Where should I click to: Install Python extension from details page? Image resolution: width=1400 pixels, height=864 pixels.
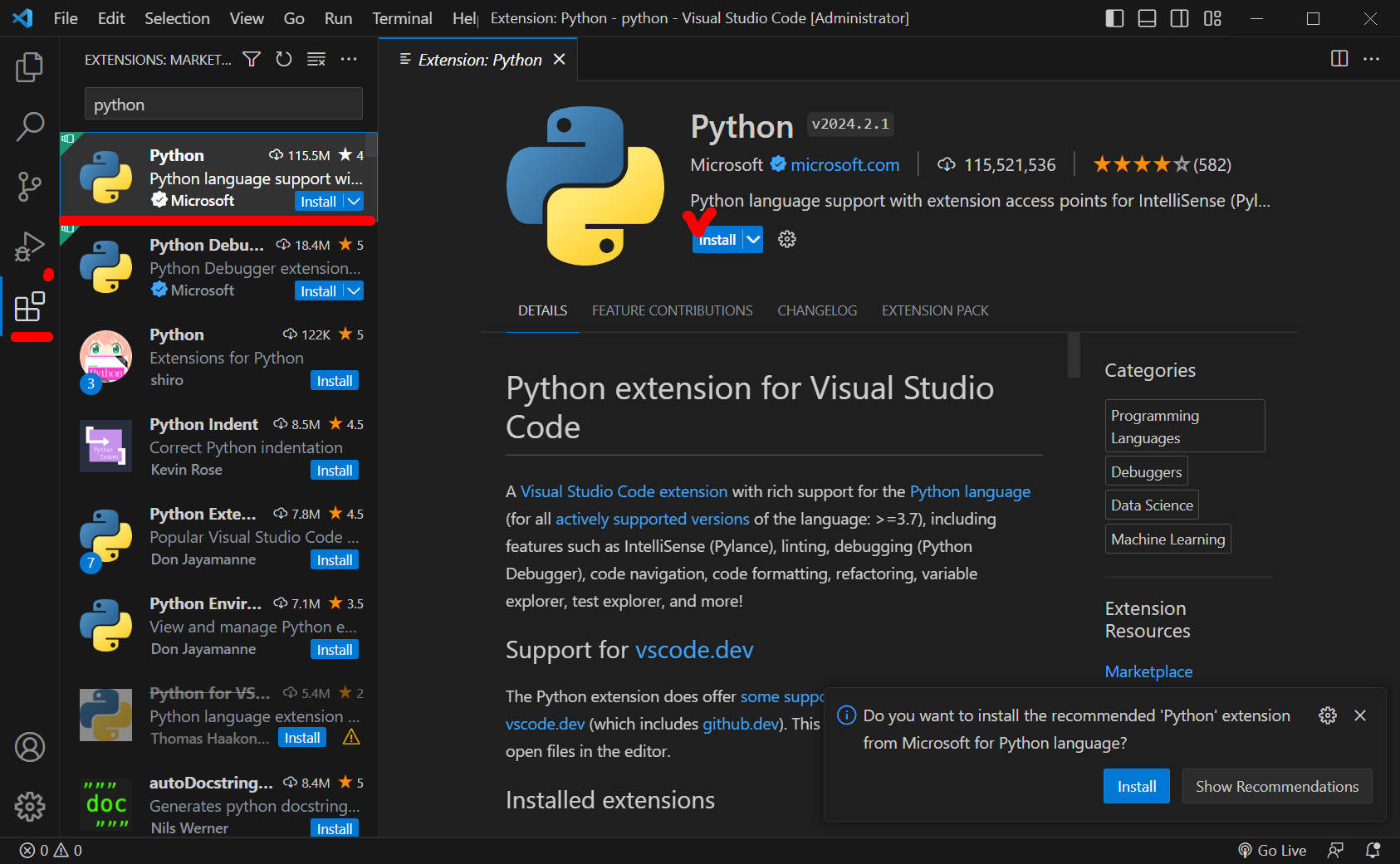(x=717, y=240)
